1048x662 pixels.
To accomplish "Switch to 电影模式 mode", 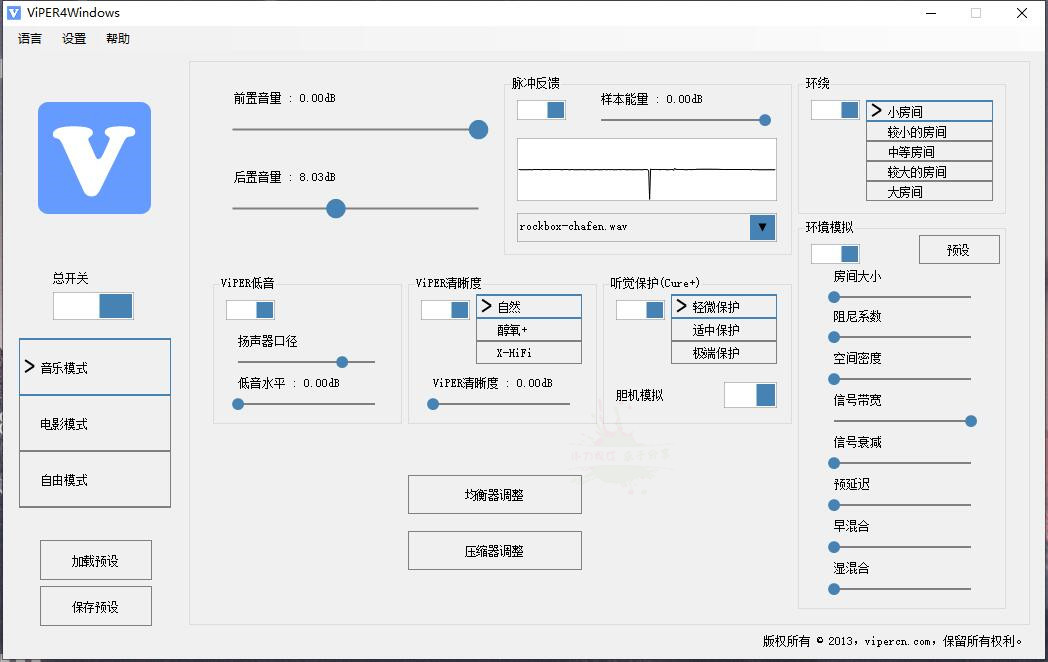I will click(x=94, y=423).
